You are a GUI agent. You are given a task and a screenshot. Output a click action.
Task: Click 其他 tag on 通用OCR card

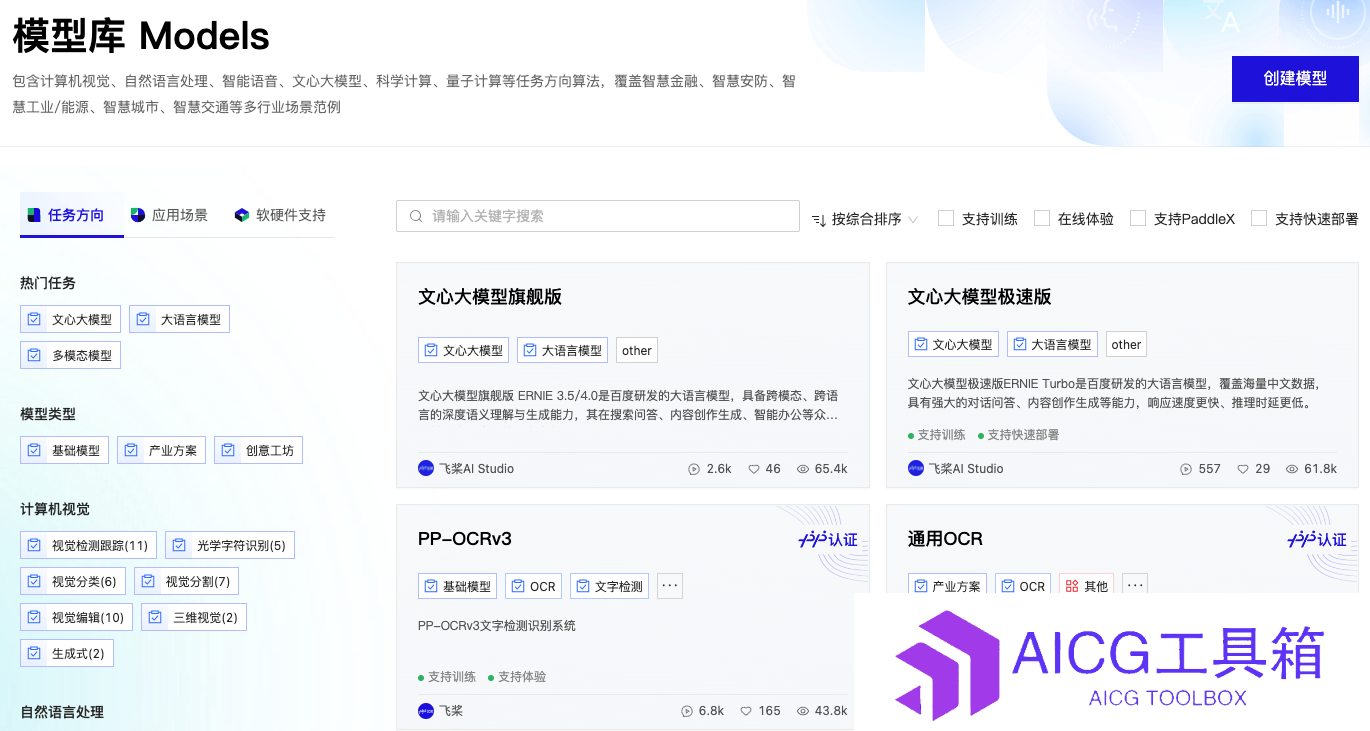(x=1087, y=585)
